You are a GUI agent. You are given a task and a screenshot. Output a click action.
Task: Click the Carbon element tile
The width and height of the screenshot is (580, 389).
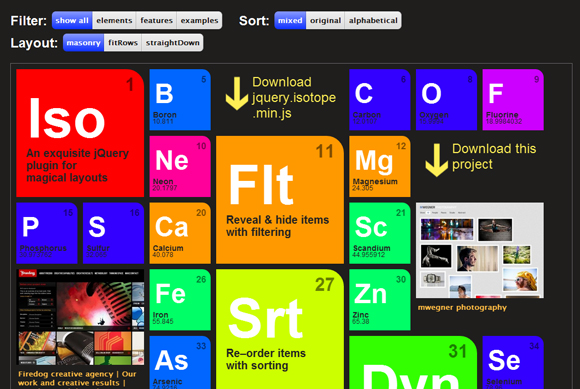[x=380, y=100]
